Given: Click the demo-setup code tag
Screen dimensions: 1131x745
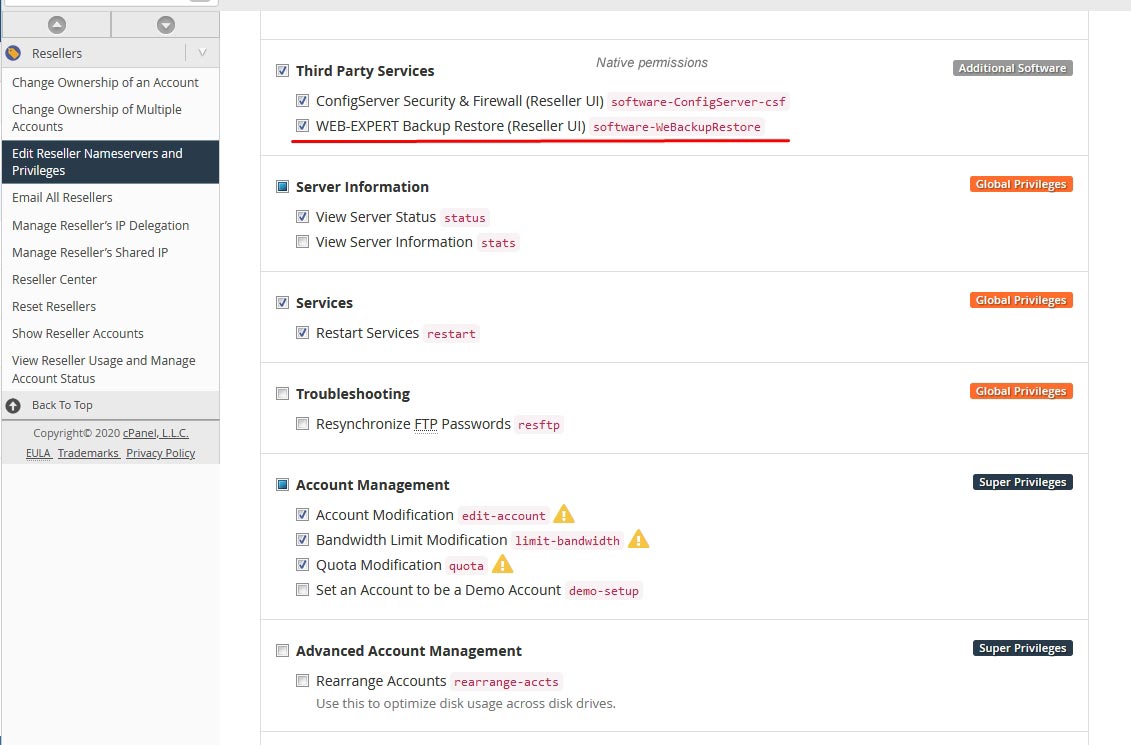Looking at the screenshot, I should (x=604, y=591).
